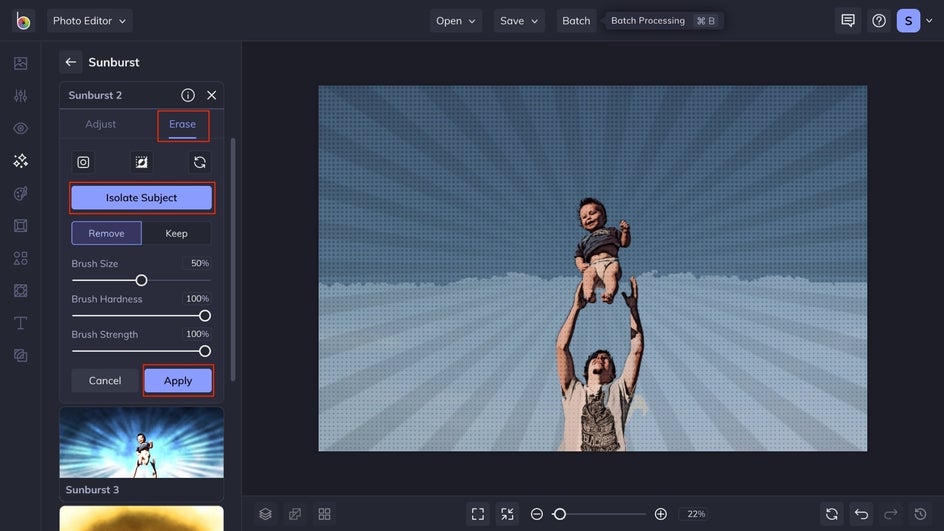The image size is (944, 531).
Task: Open the help question mark icon
Action: [x=879, y=20]
